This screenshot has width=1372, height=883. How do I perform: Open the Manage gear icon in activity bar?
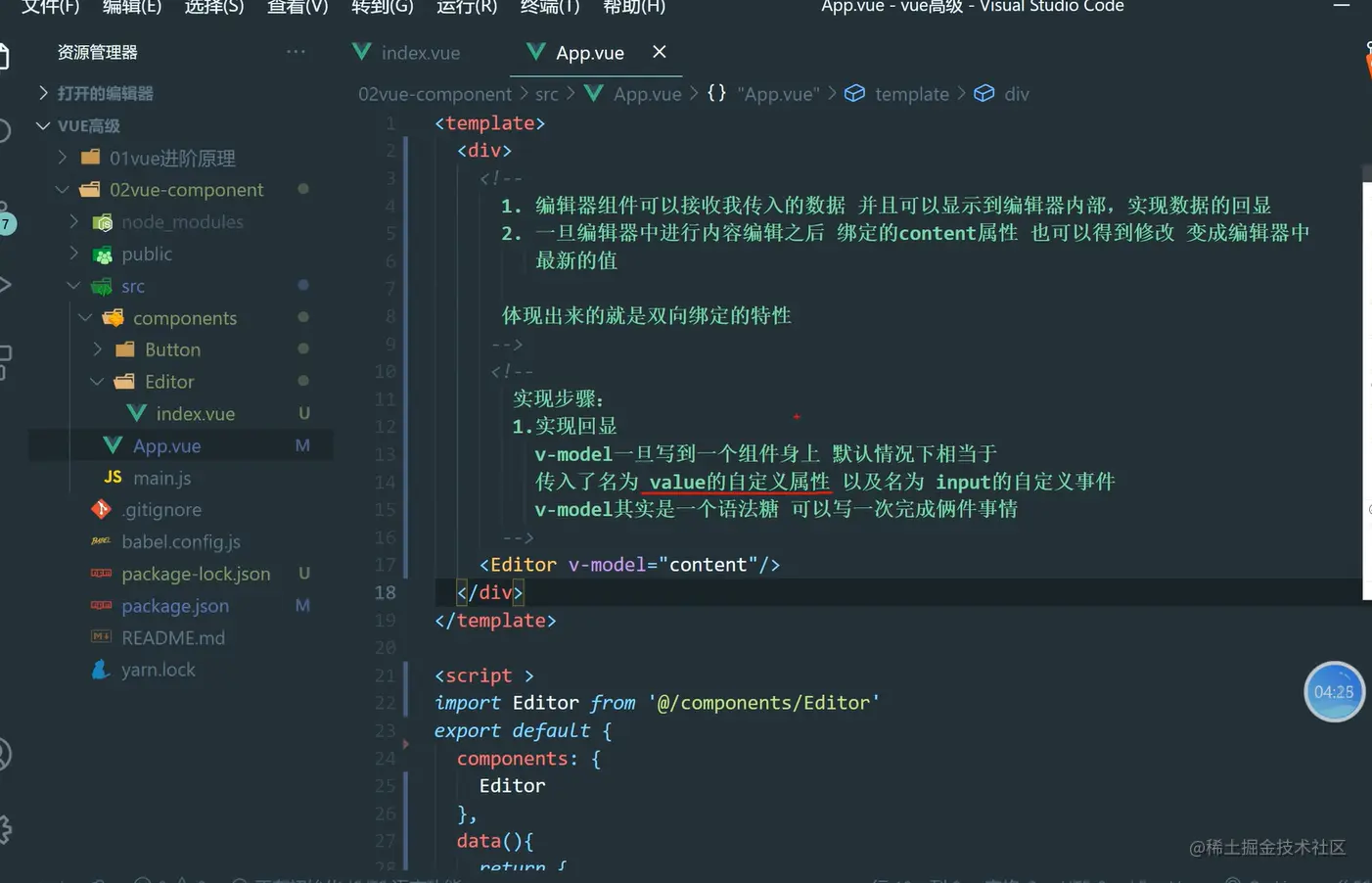(x=5, y=829)
